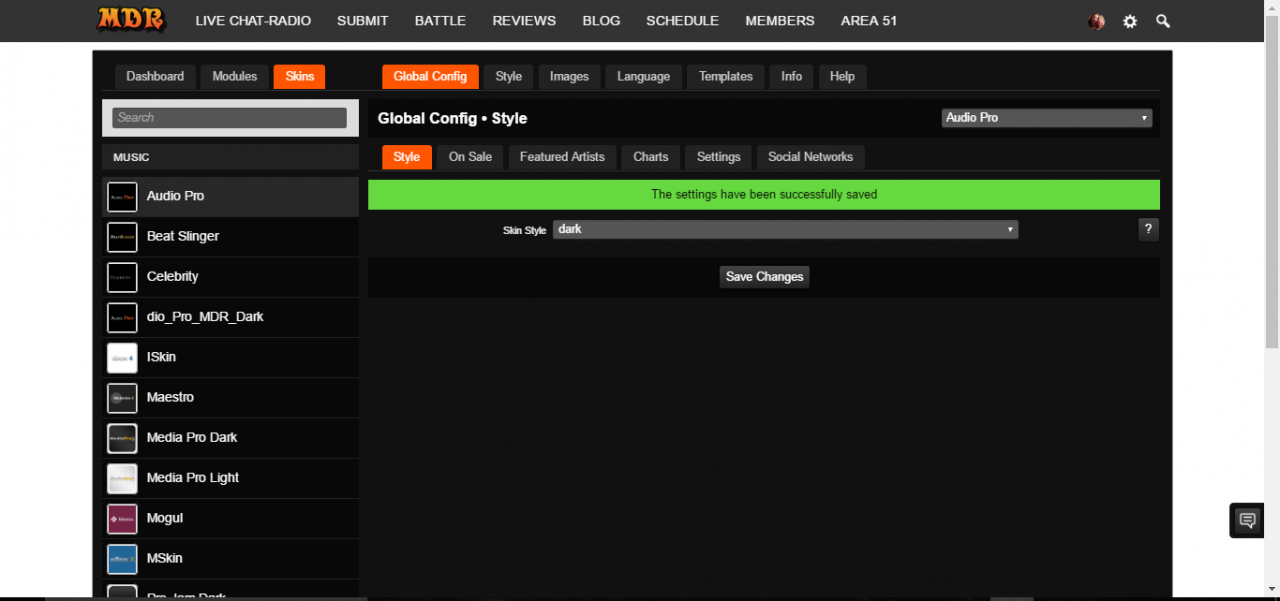Open the user profile avatar icon
The width and height of the screenshot is (1280, 601).
point(1097,21)
